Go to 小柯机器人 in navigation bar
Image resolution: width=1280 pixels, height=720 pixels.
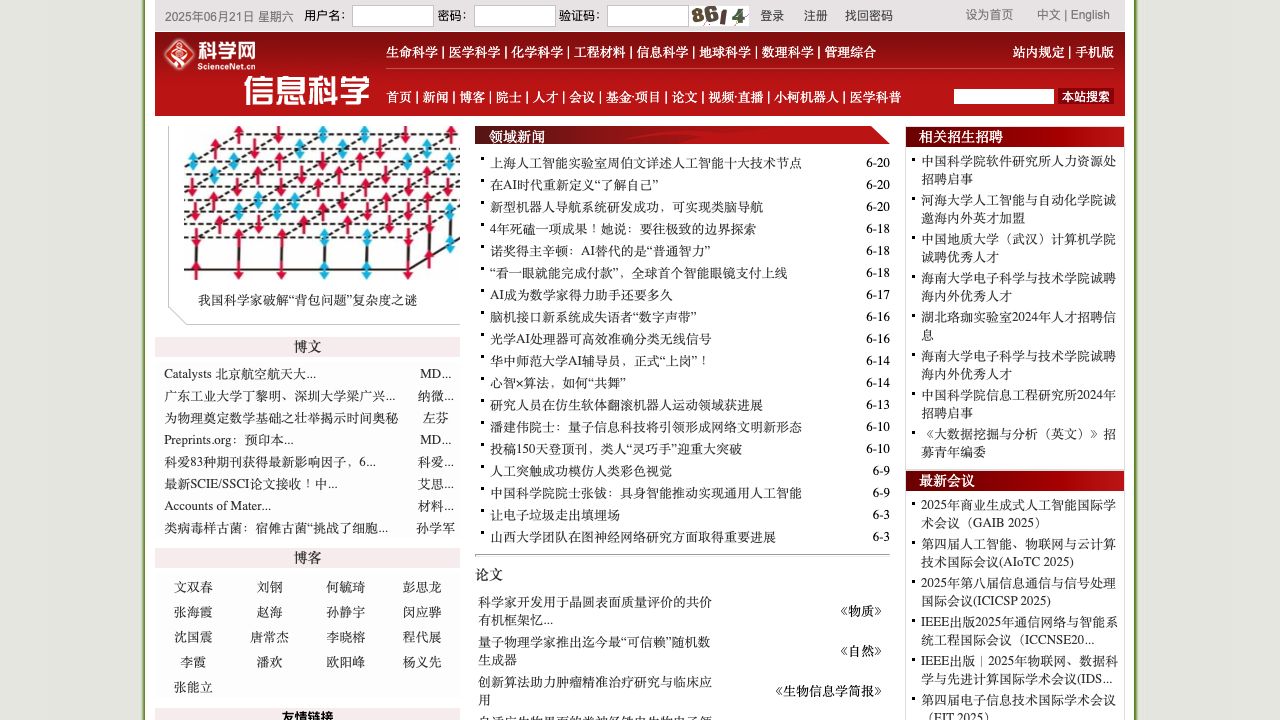(806, 97)
